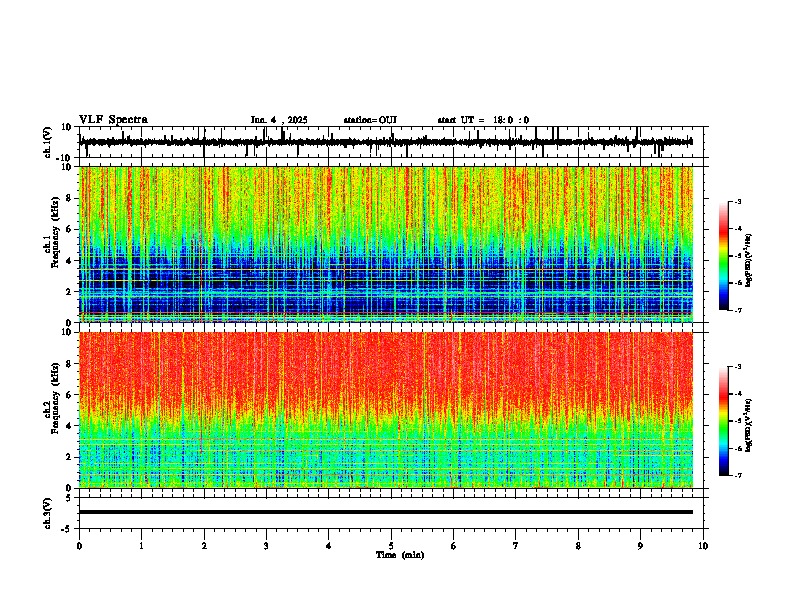Click the time axis tick label "8"
The image size is (792, 612).
pyautogui.click(x=578, y=546)
